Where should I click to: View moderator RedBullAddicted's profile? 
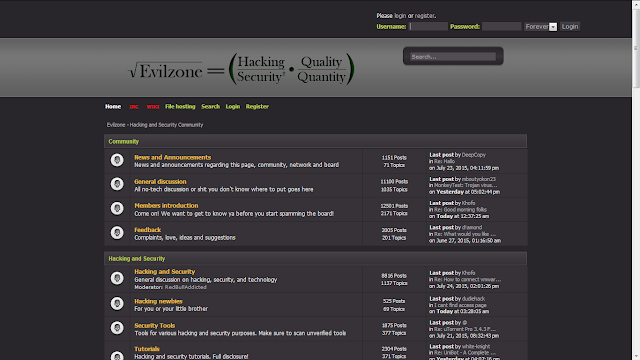(x=185, y=287)
